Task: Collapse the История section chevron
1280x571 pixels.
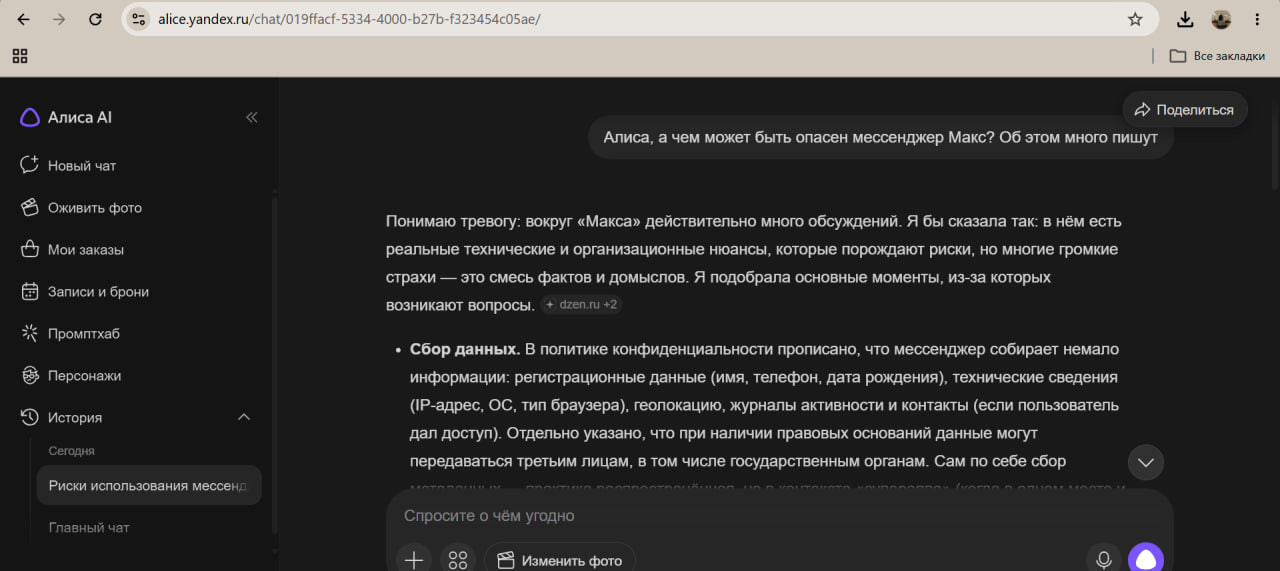Action: coord(243,417)
